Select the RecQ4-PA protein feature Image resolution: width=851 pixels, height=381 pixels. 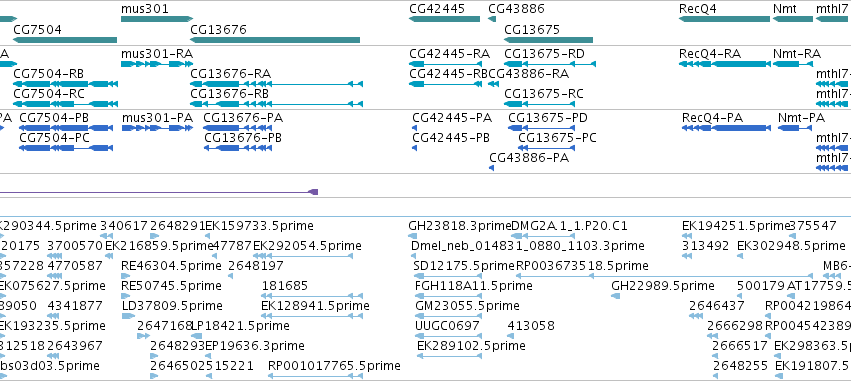coord(726,128)
